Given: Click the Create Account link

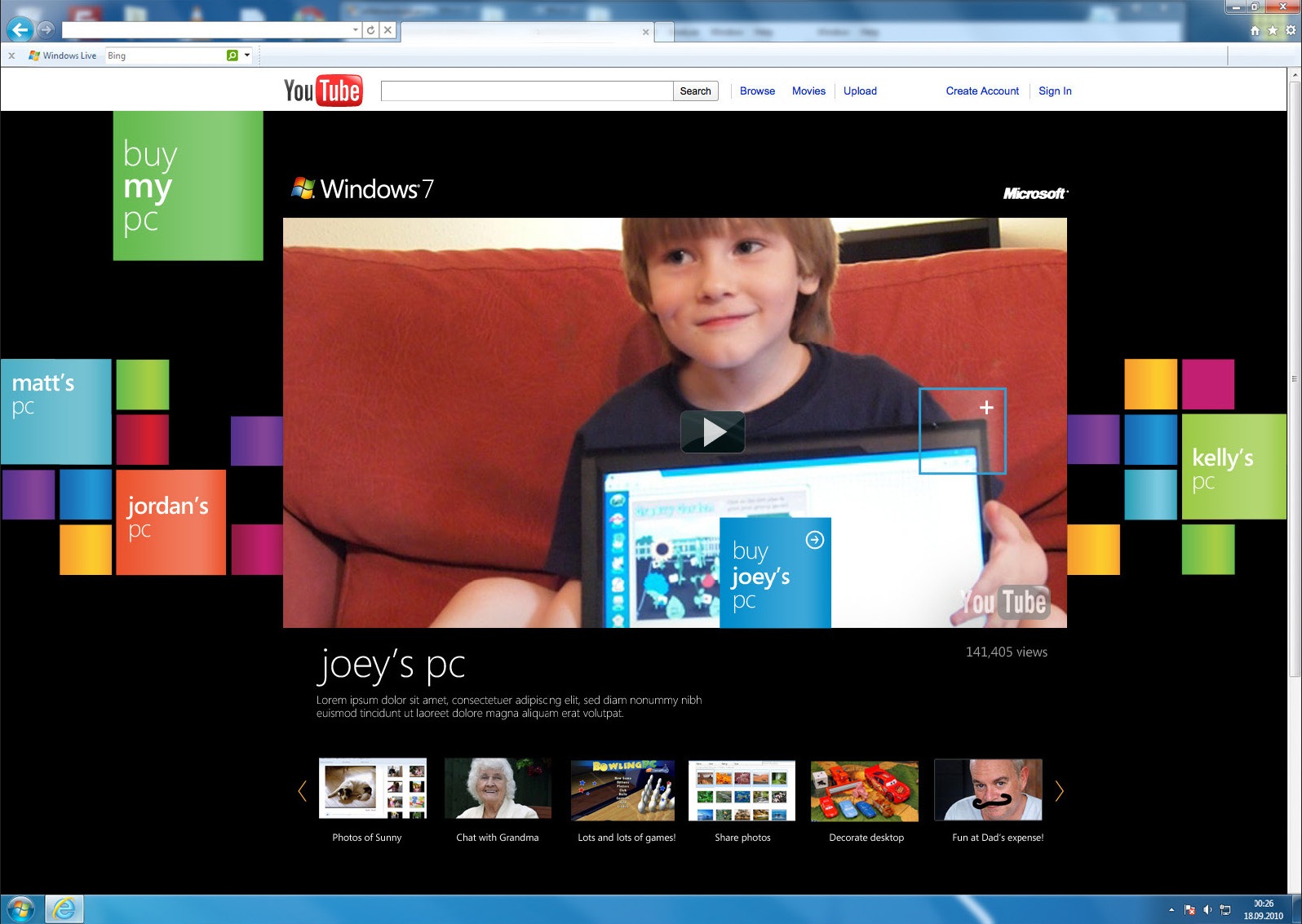Looking at the screenshot, I should tap(982, 91).
